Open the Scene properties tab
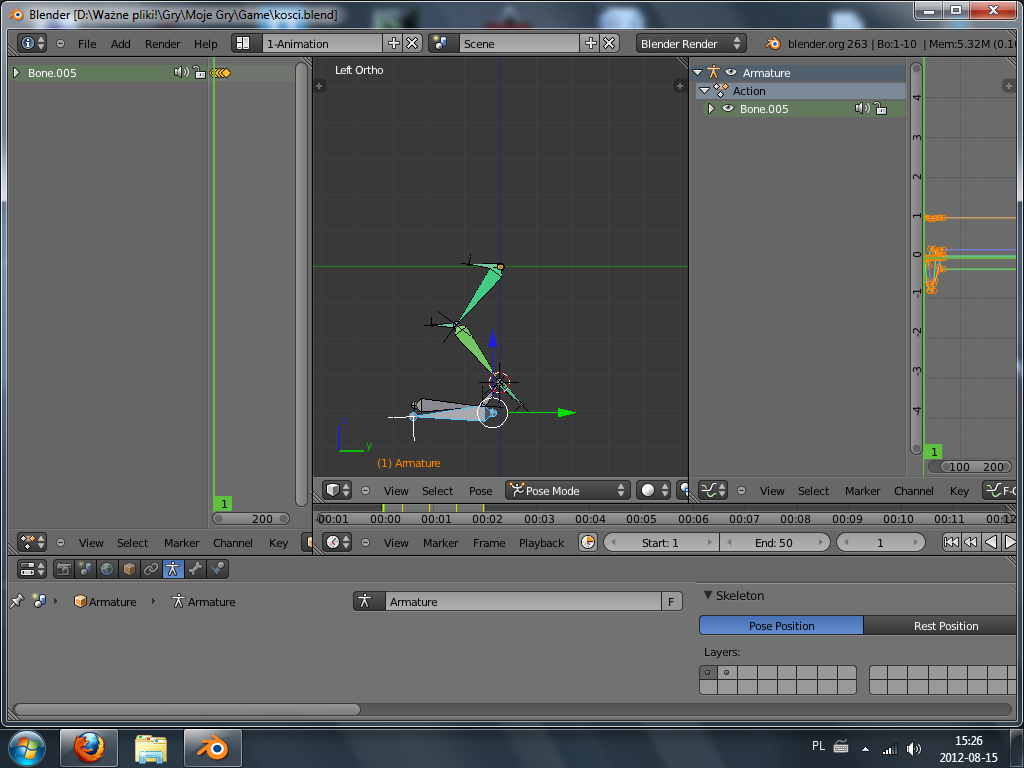The height and width of the screenshot is (768, 1024). 86,569
